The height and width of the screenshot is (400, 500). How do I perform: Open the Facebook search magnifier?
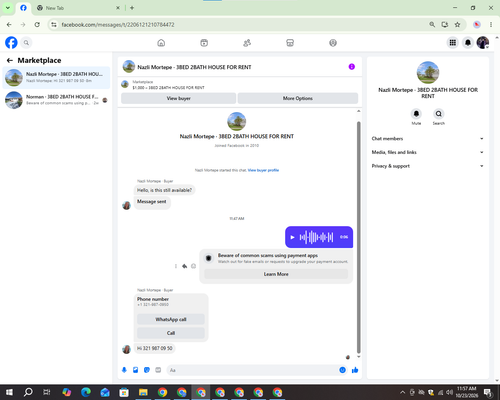click(26, 43)
